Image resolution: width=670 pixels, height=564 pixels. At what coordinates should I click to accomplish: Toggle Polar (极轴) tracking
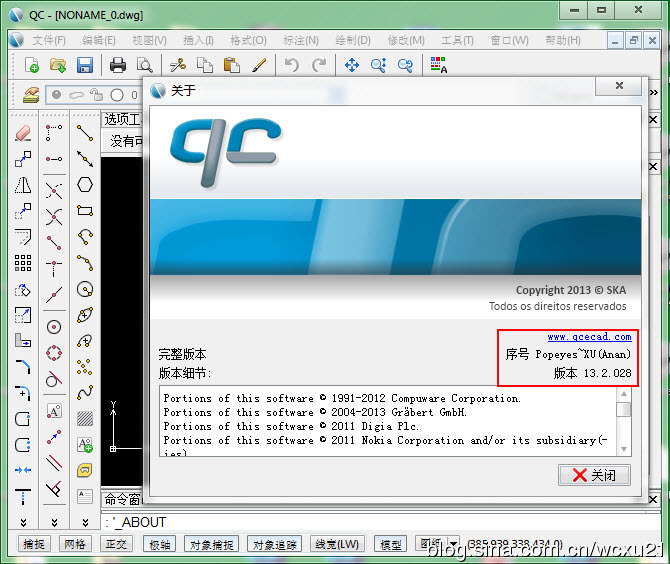160,544
